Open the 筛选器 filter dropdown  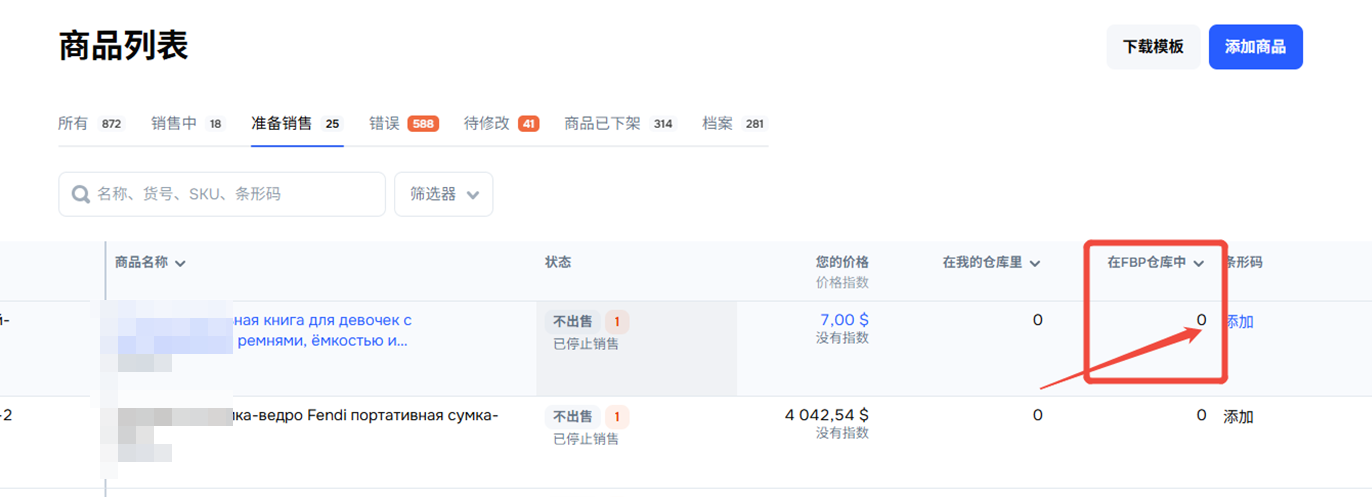(443, 194)
